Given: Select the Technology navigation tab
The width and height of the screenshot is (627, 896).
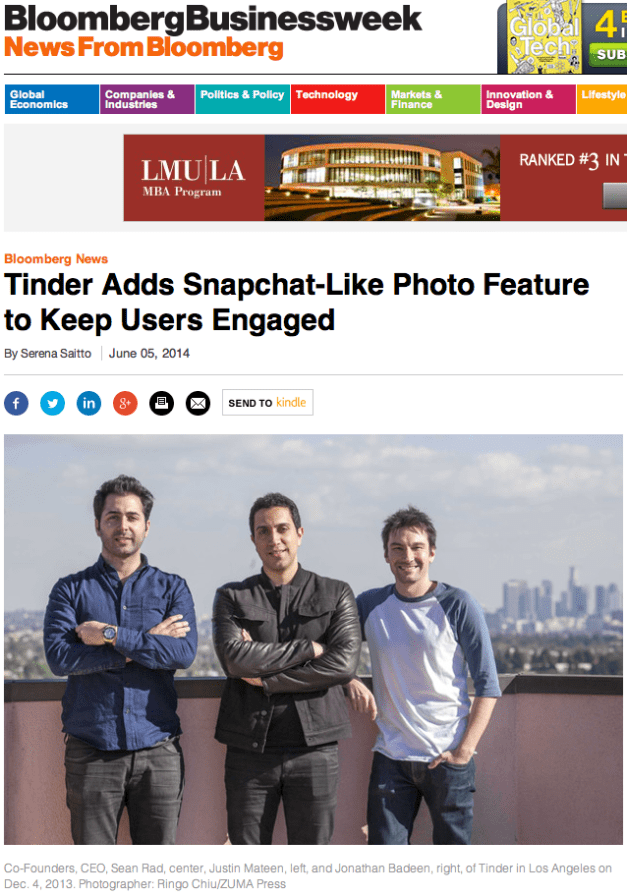Looking at the screenshot, I should (x=338, y=99).
